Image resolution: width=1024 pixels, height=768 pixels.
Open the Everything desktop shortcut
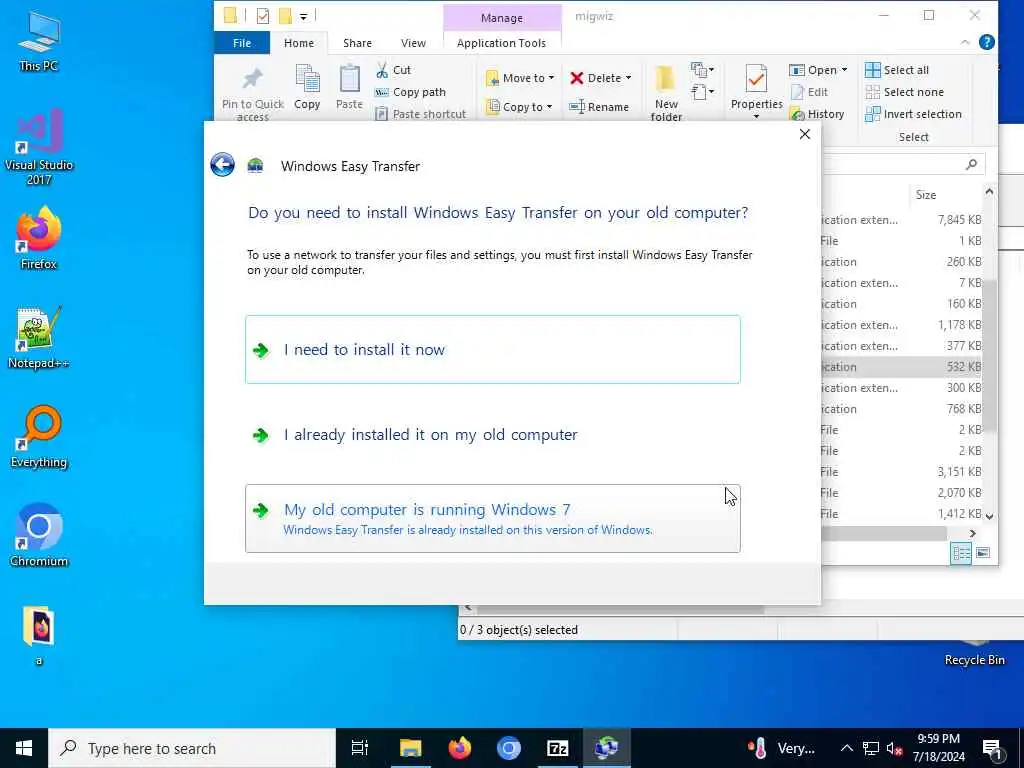39,437
